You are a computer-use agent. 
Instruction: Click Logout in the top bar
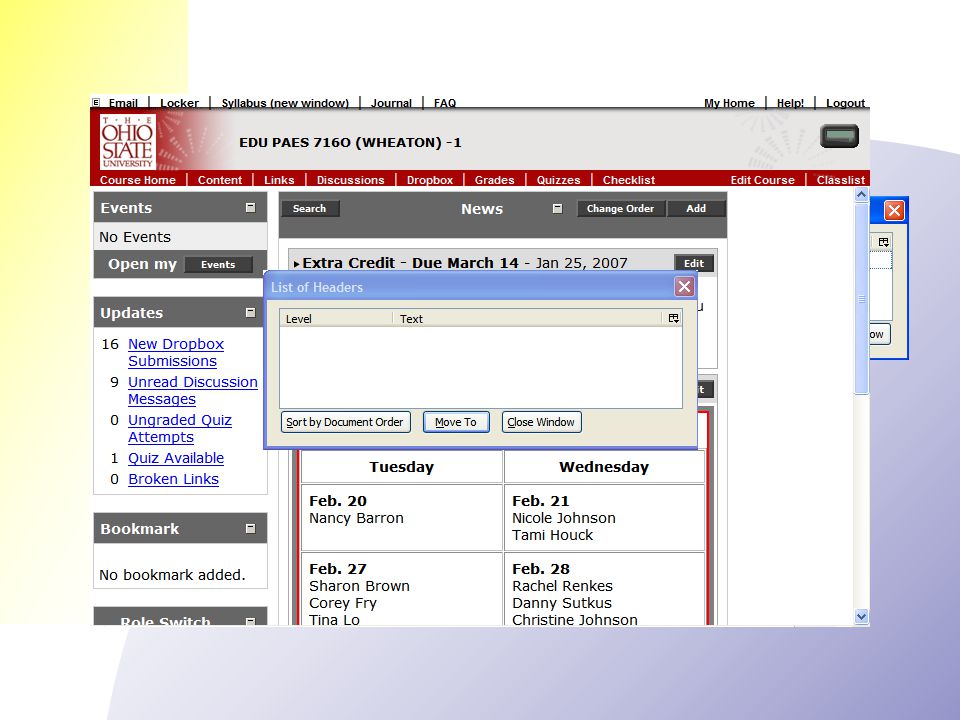tap(846, 103)
